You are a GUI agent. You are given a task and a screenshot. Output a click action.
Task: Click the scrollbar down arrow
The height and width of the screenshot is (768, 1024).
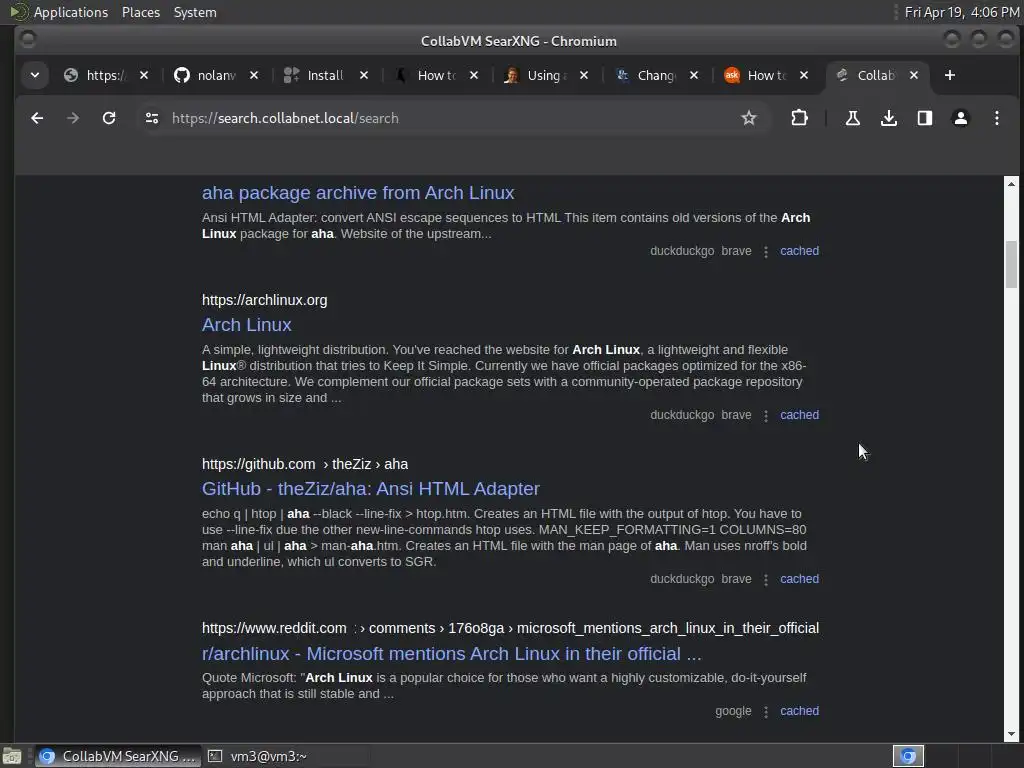coord(1012,734)
